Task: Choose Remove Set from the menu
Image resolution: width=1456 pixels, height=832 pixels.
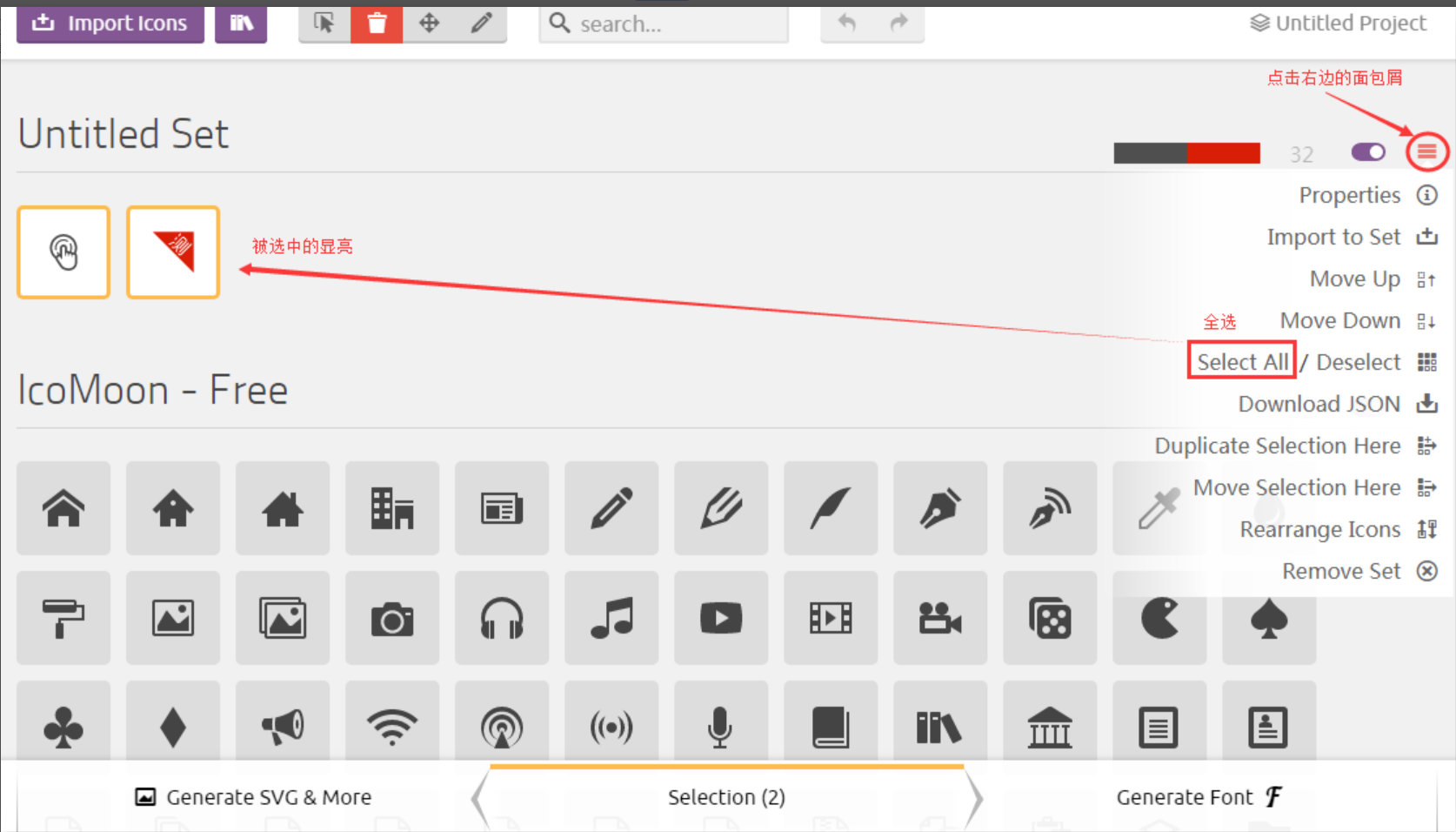Action: point(1341,571)
